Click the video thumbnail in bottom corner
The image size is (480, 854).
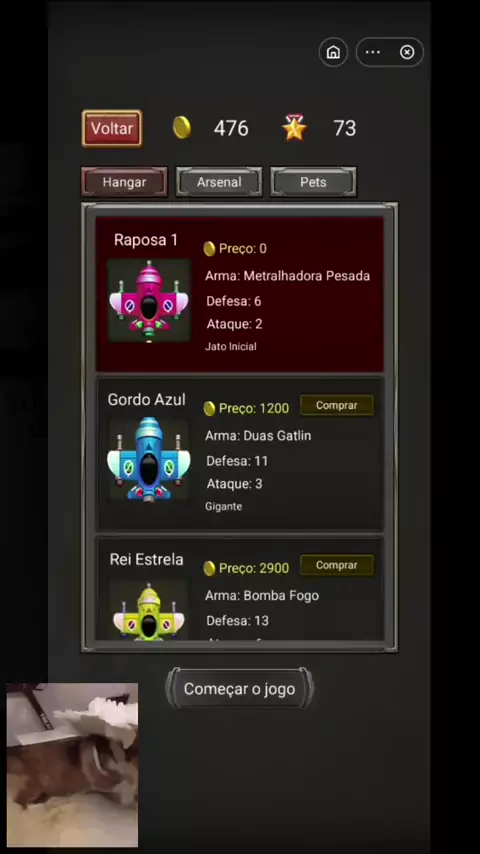(72, 765)
